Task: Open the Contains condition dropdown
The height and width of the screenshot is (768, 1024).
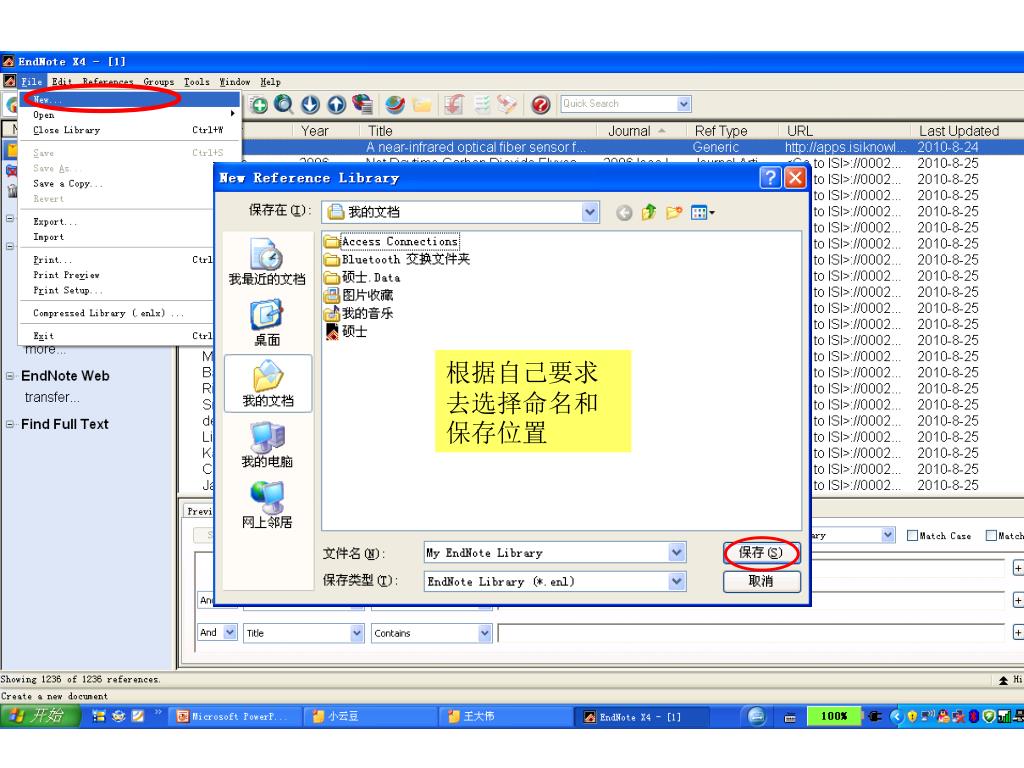Action: pos(484,633)
